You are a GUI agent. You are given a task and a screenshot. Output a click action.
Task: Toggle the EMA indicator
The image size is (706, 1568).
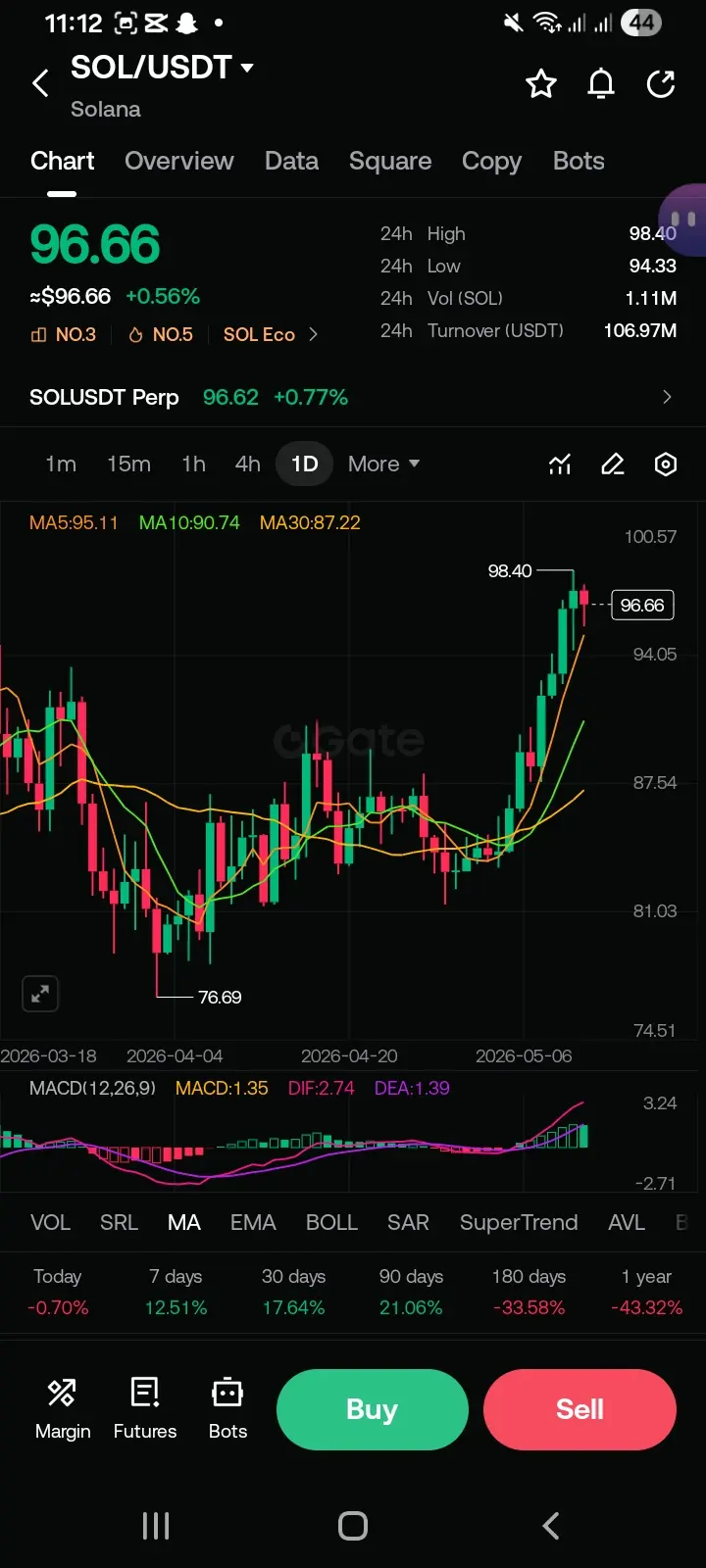253,1222
